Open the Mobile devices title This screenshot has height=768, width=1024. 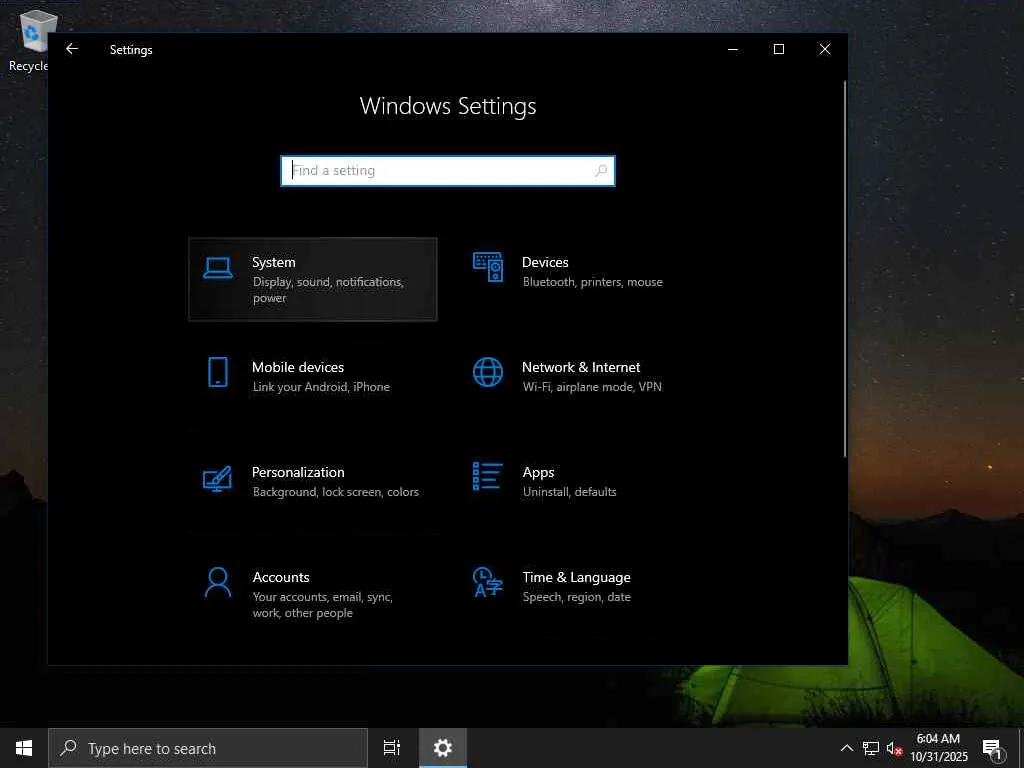pos(298,367)
